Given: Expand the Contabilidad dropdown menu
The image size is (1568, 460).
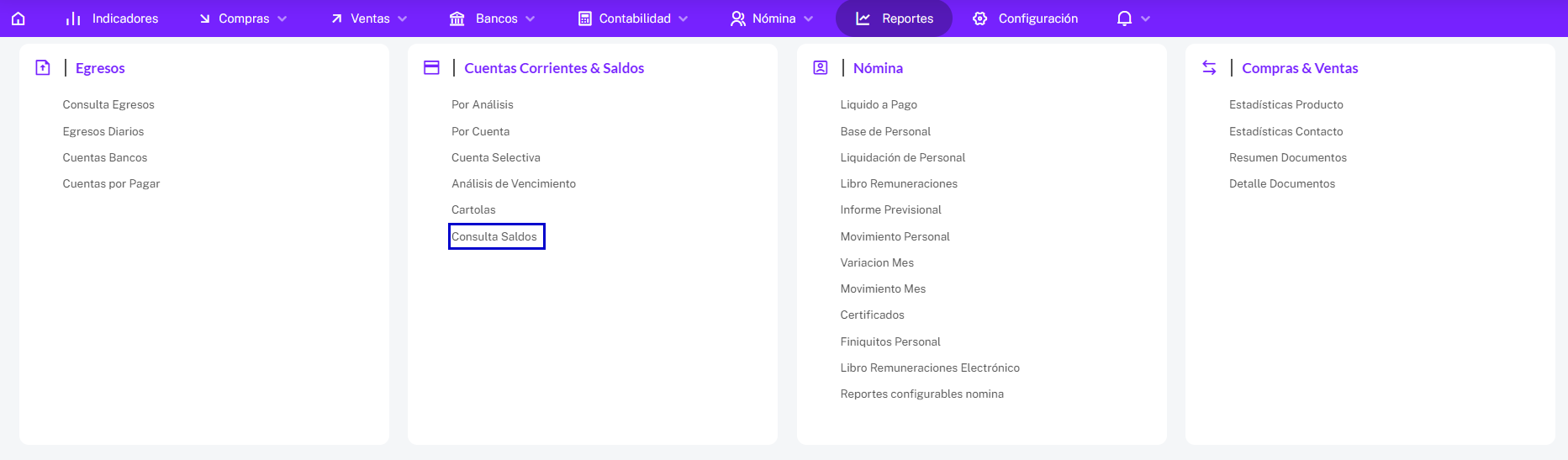Looking at the screenshot, I should [633, 19].
